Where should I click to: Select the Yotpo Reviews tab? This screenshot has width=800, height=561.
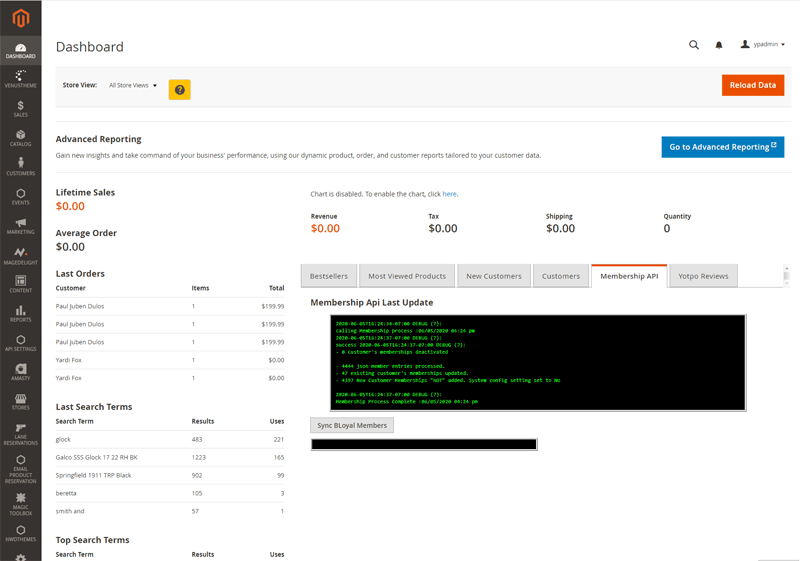coord(703,276)
